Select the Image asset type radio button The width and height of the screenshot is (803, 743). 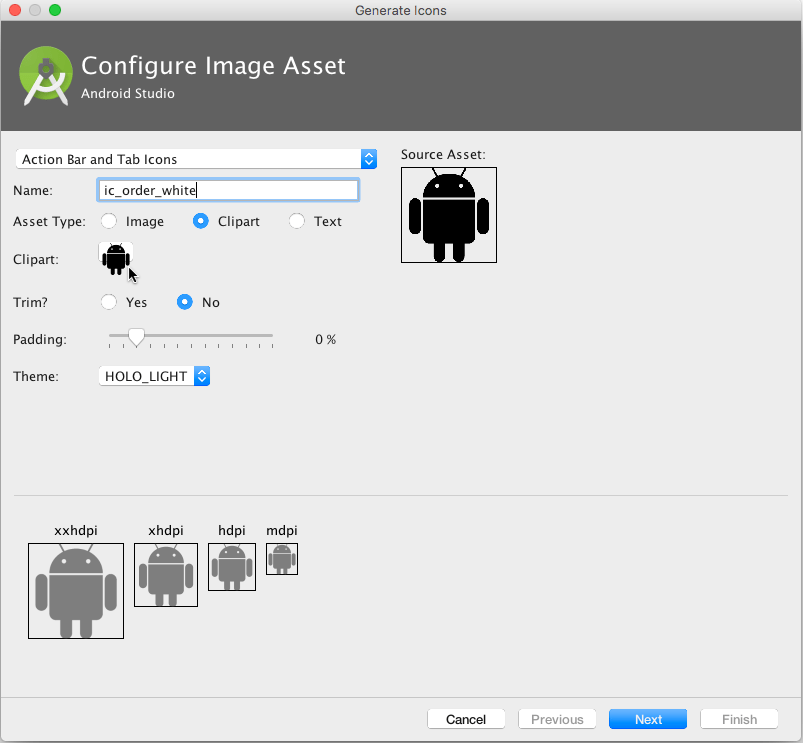coord(108,221)
